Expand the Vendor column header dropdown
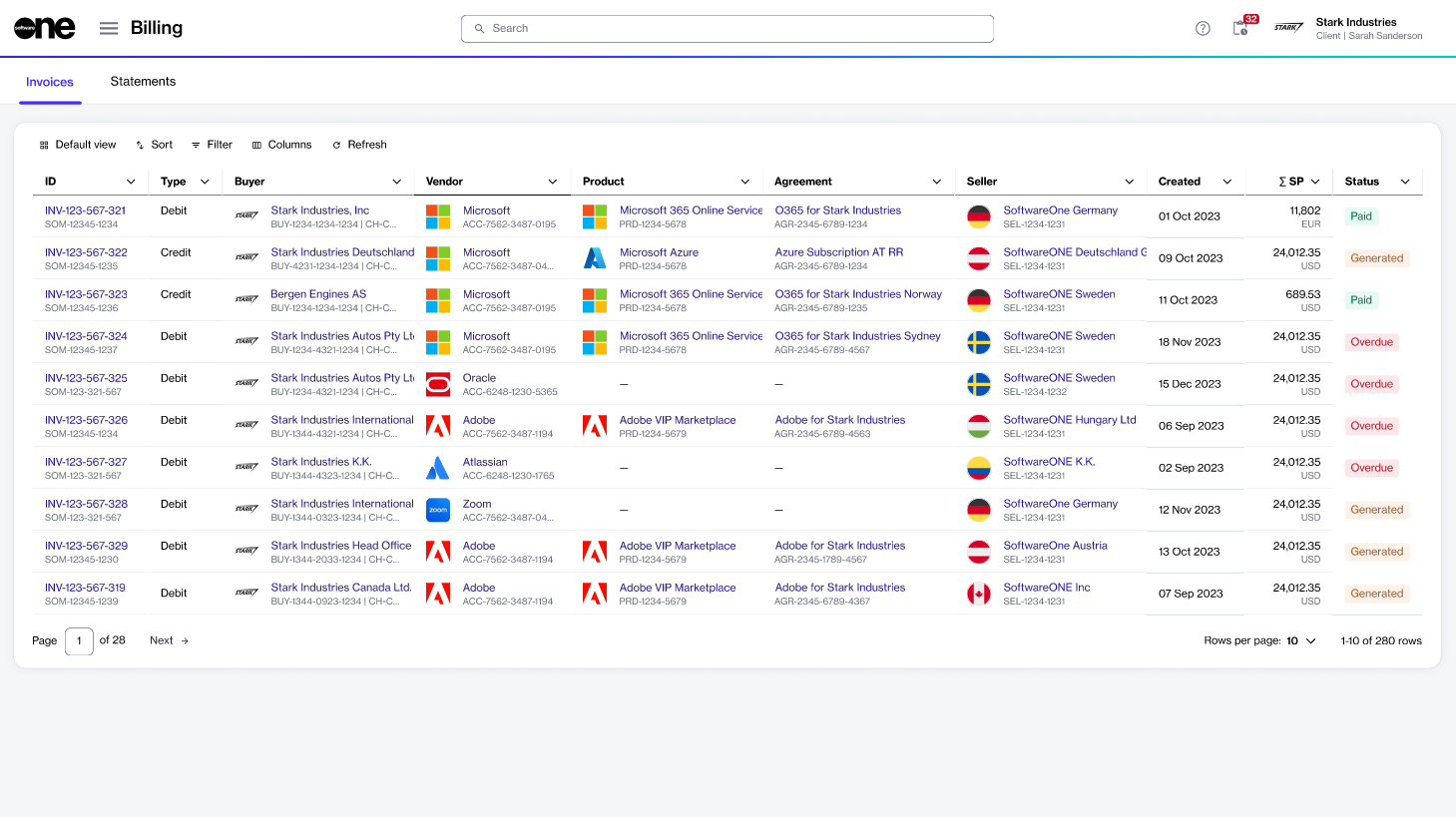1456x817 pixels. tap(552, 182)
